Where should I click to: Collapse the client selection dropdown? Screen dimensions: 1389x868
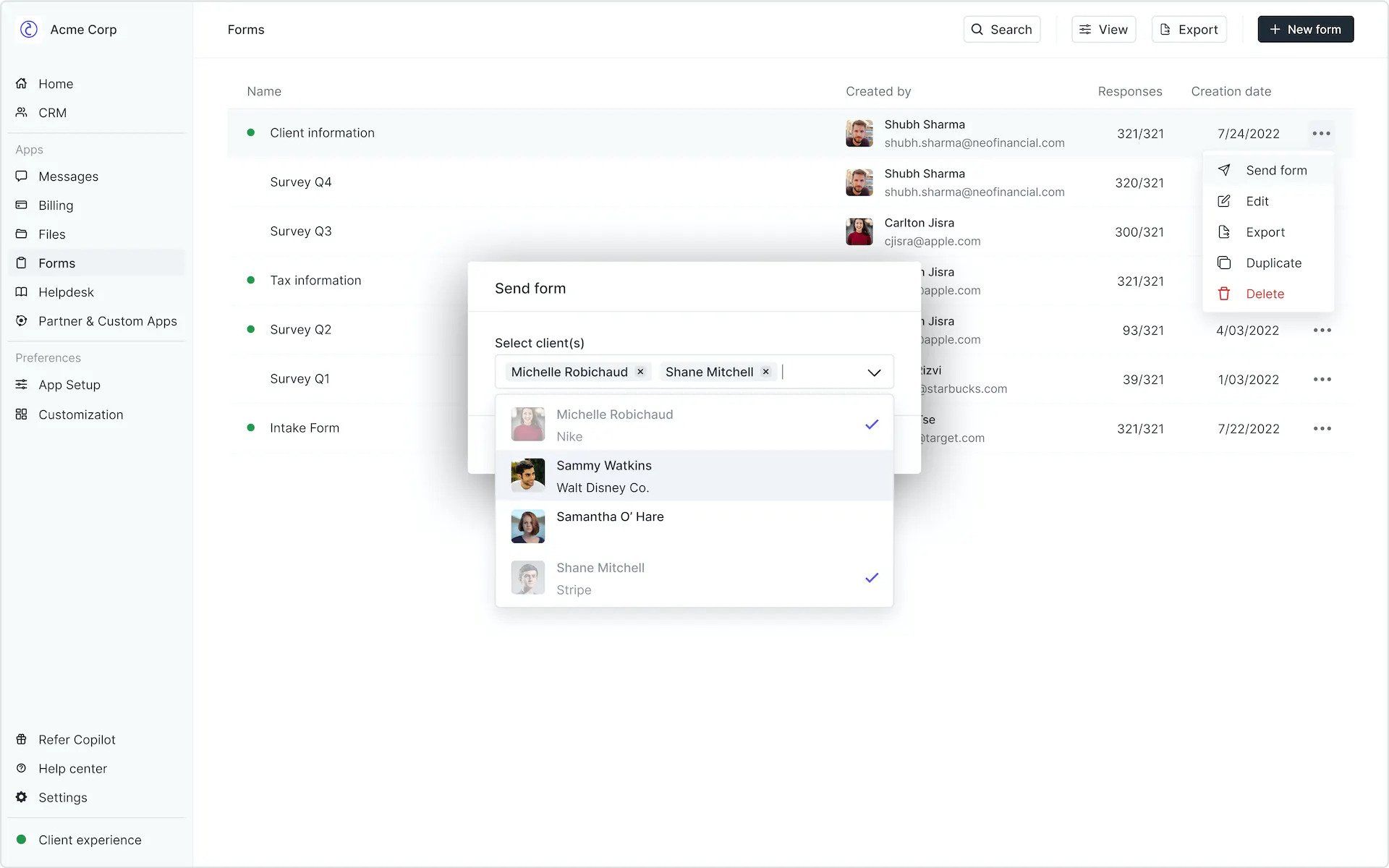(x=873, y=371)
